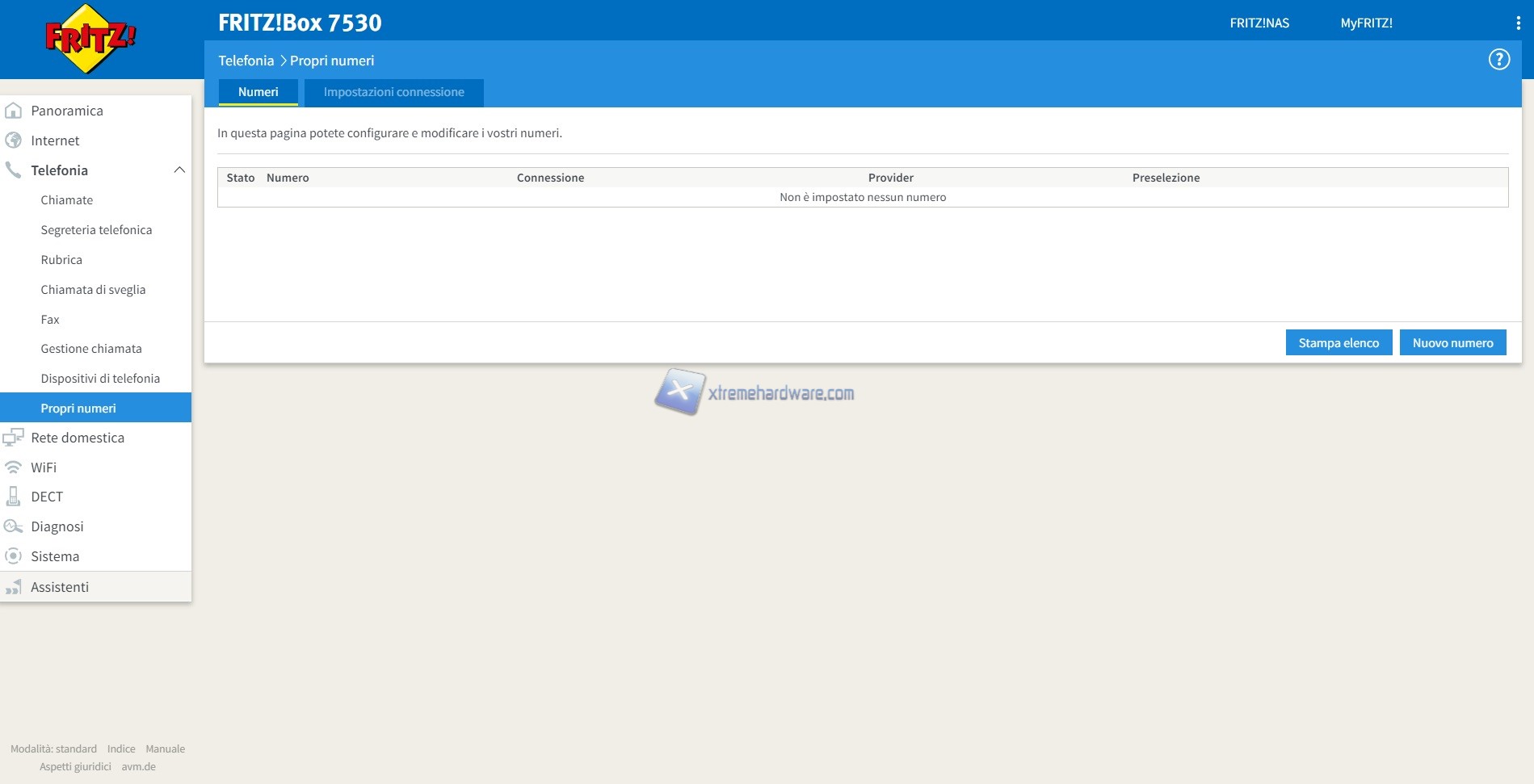Open the three-dot options menu

pos(1518,23)
